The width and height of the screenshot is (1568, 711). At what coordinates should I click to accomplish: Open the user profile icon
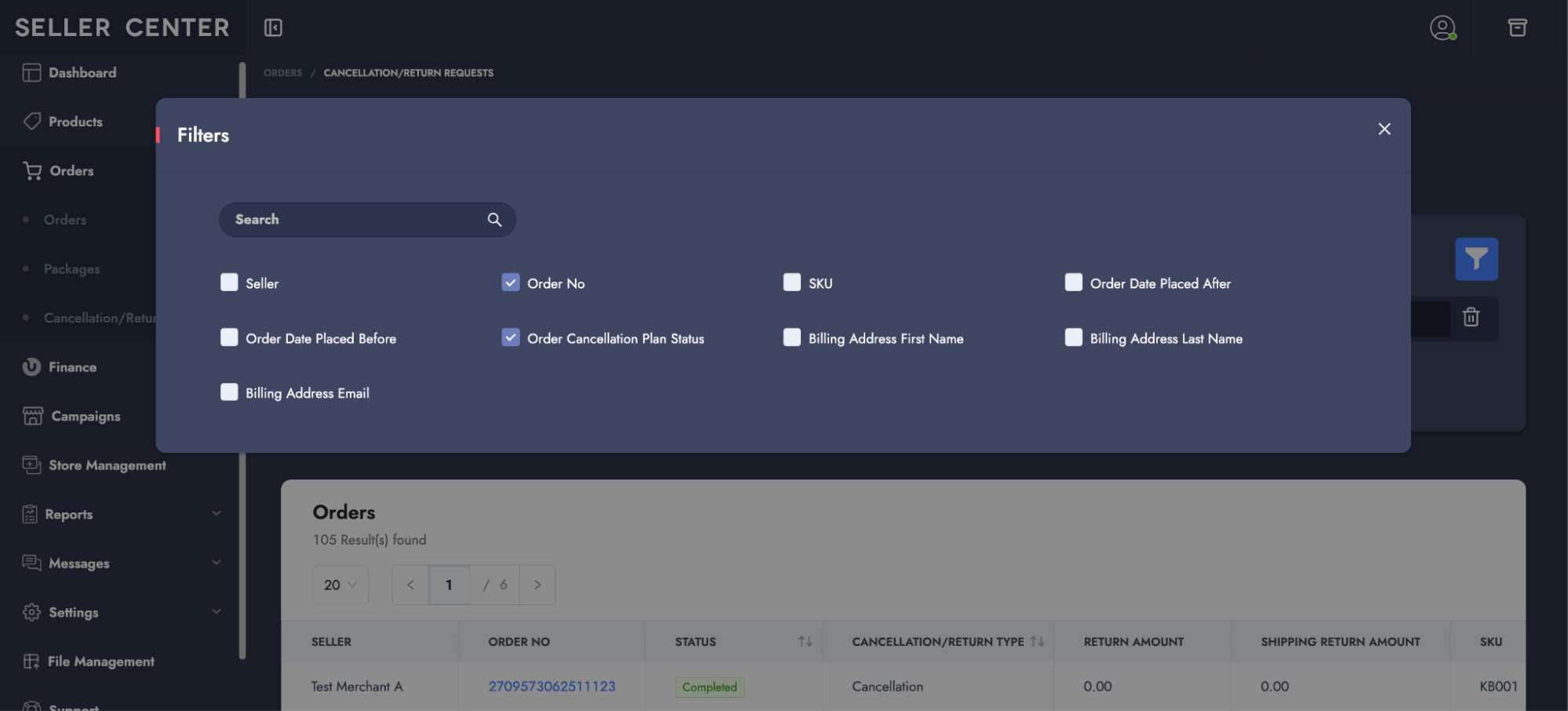[x=1442, y=28]
